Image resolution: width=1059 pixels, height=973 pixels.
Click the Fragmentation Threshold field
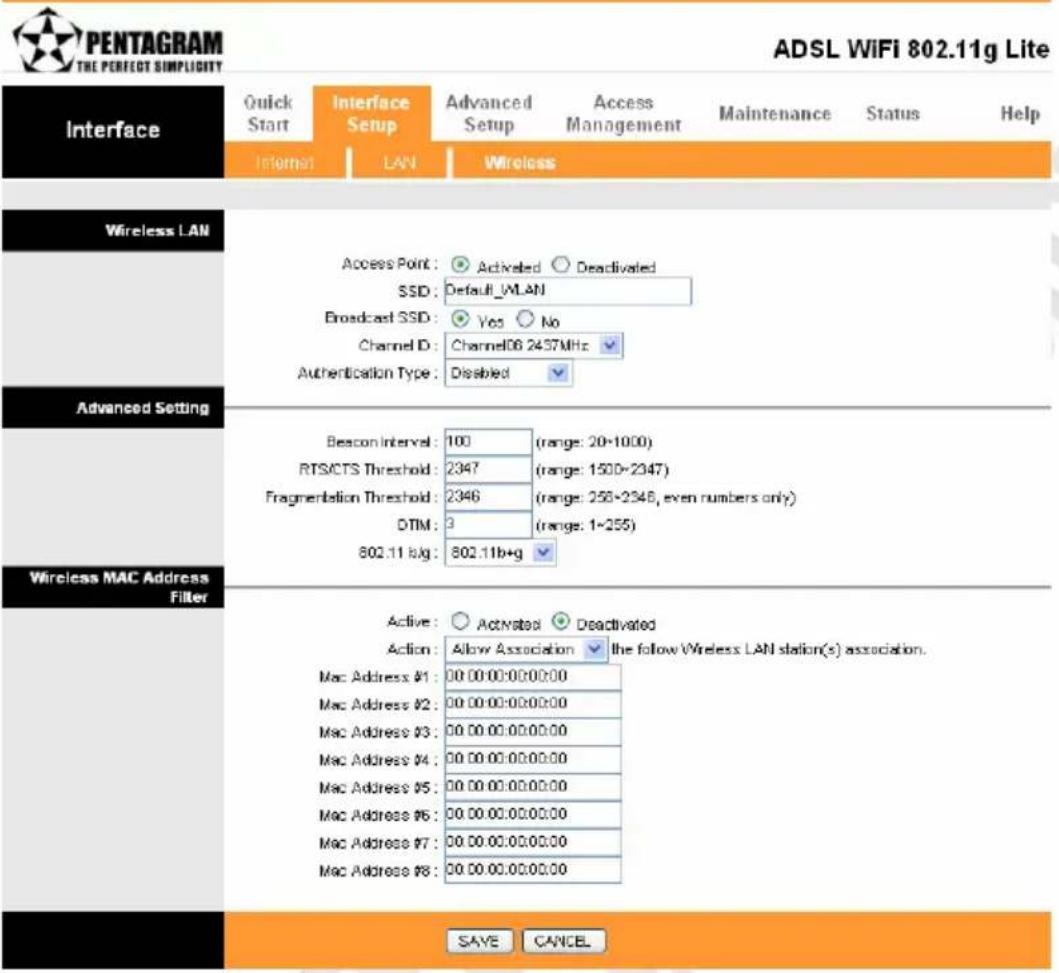[488, 497]
